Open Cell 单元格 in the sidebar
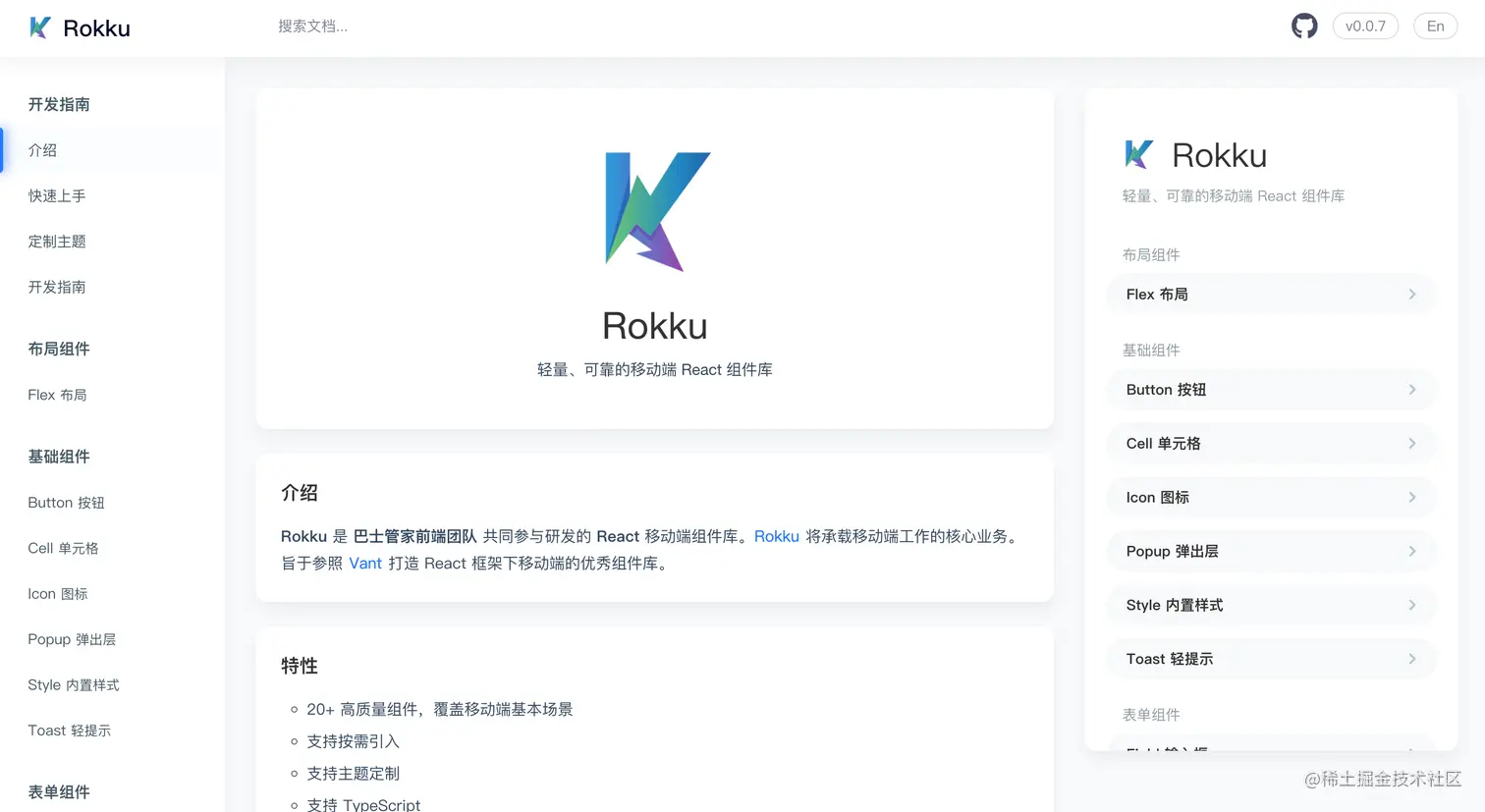Viewport: 1485px width, 812px height. point(63,548)
